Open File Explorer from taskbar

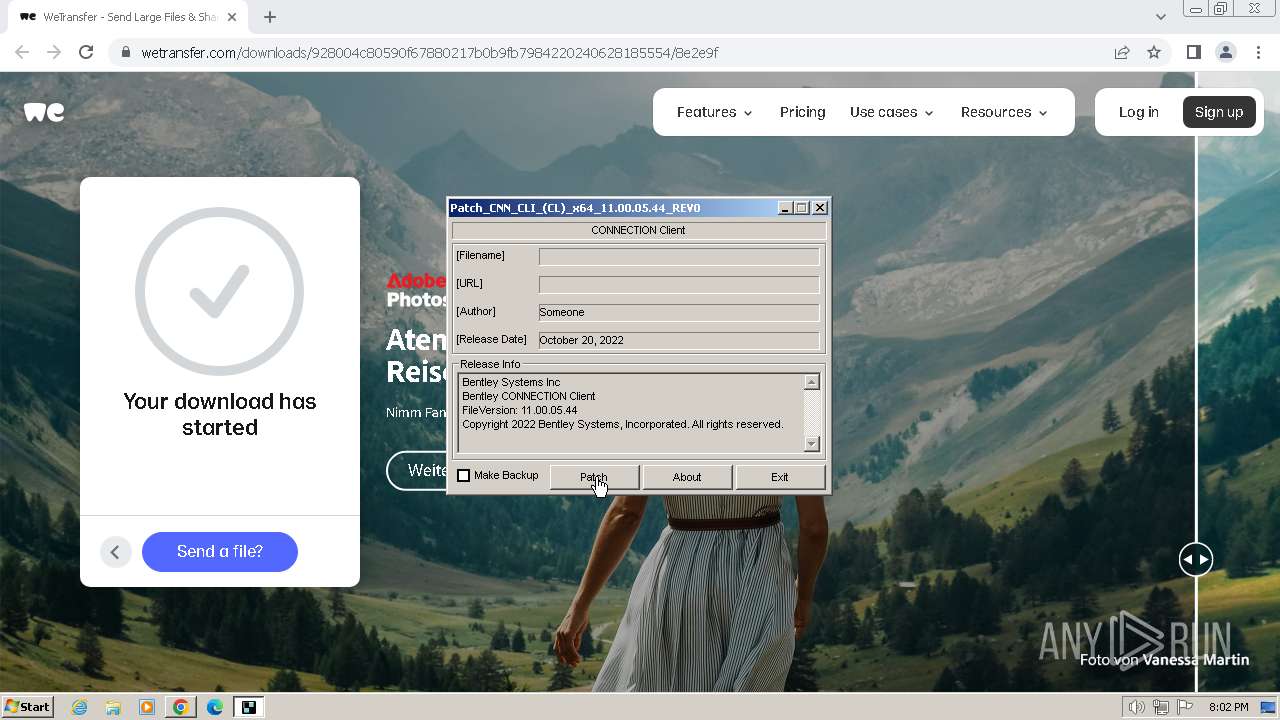point(113,707)
